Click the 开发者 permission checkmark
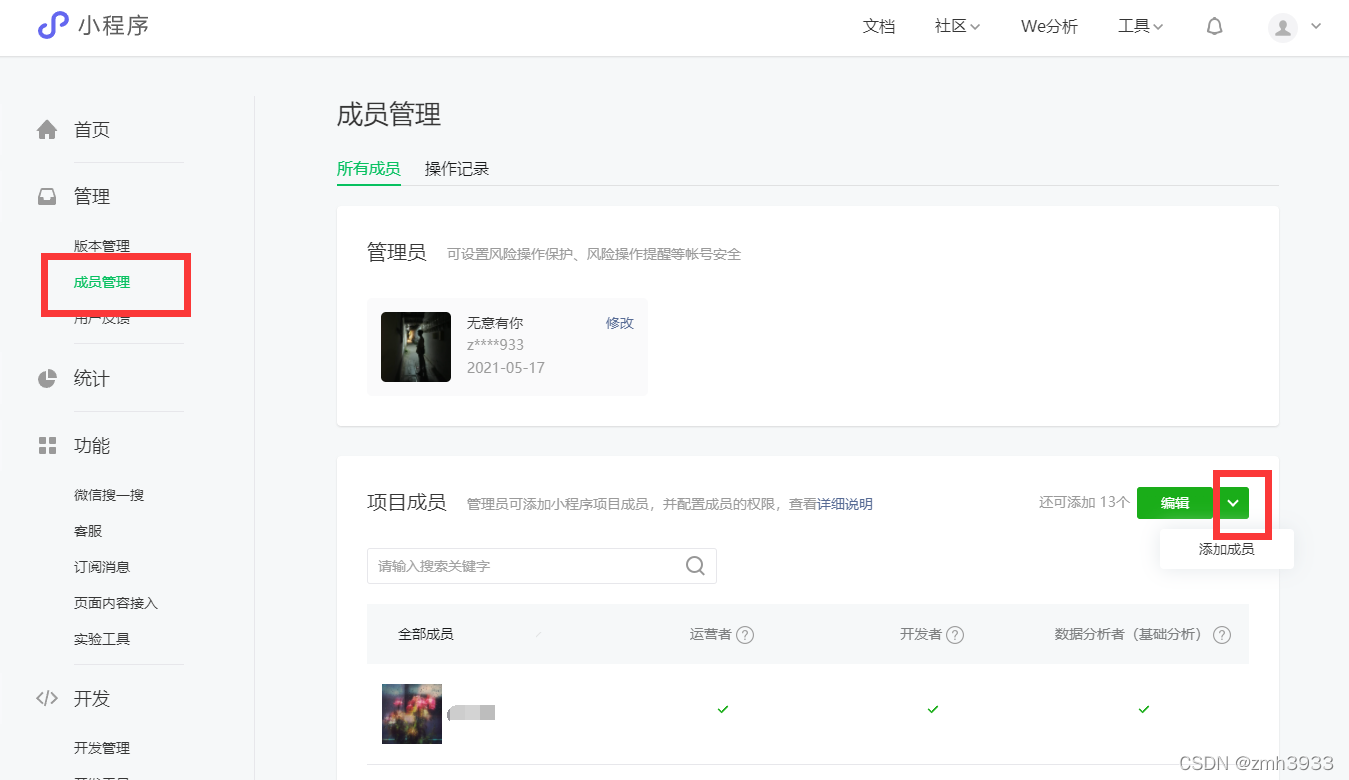 (933, 709)
